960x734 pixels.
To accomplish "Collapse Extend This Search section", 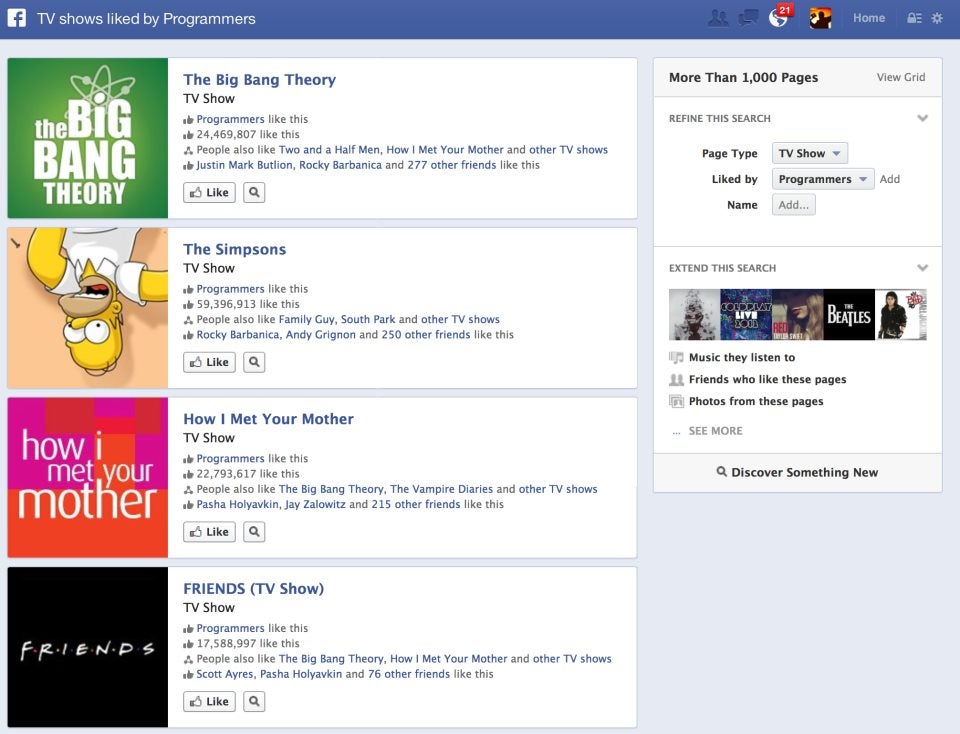I will (922, 268).
